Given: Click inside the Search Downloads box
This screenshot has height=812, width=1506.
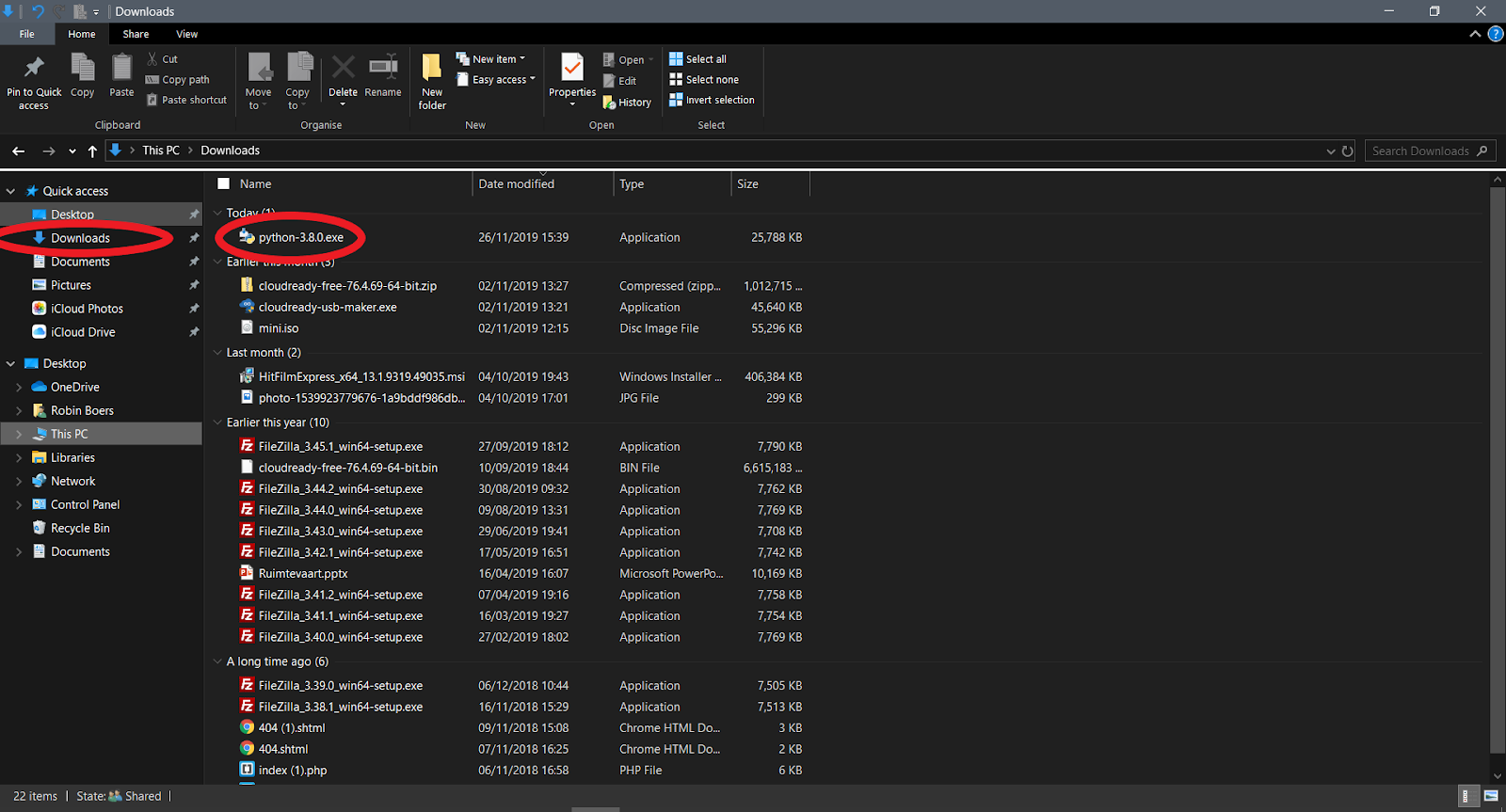Looking at the screenshot, I should (x=1430, y=151).
